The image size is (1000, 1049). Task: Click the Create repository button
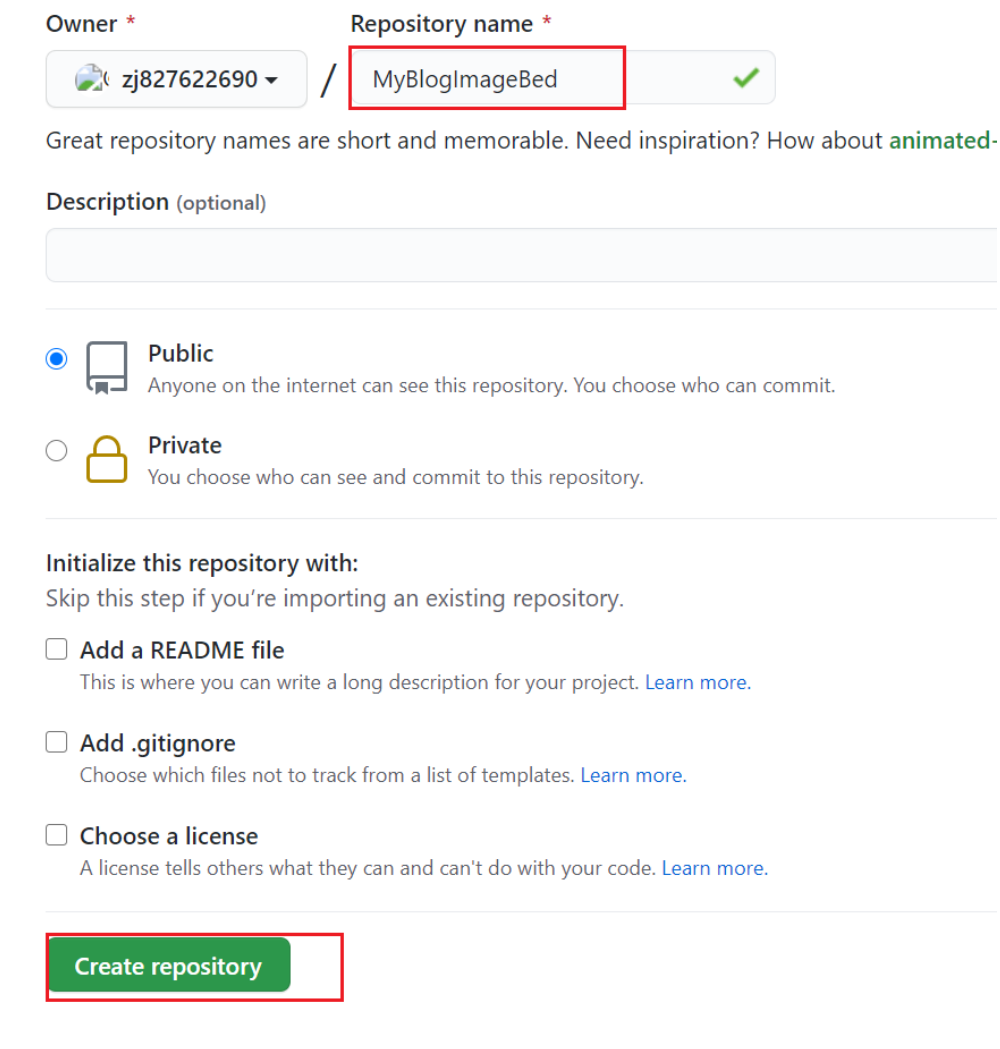pos(170,965)
